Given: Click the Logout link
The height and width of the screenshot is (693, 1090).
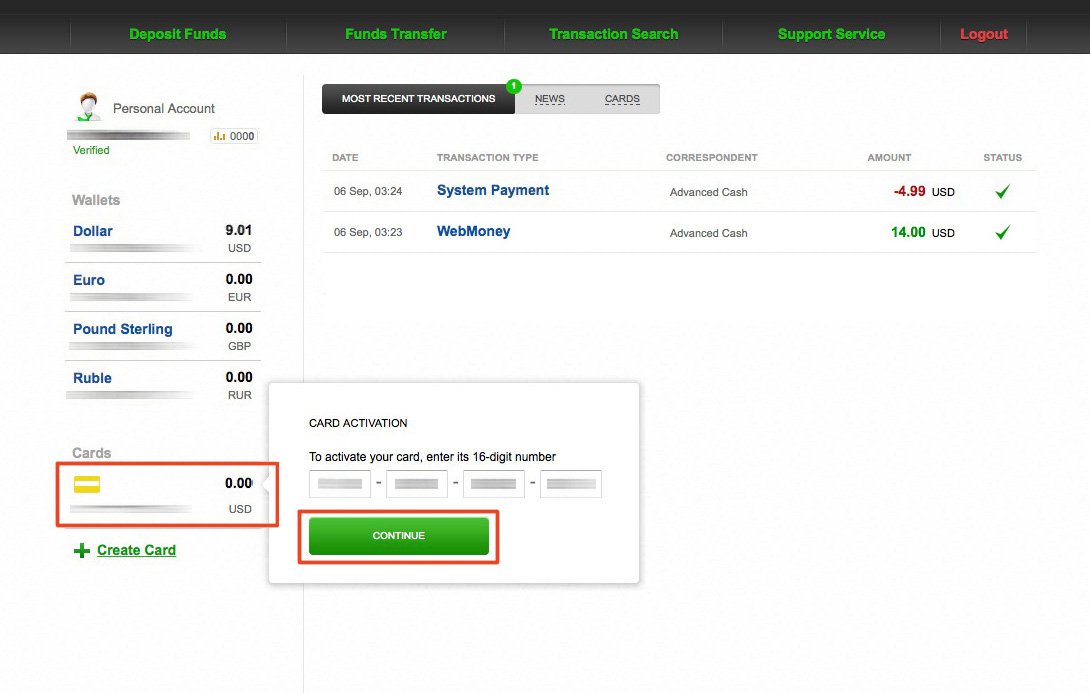Looking at the screenshot, I should coord(984,34).
